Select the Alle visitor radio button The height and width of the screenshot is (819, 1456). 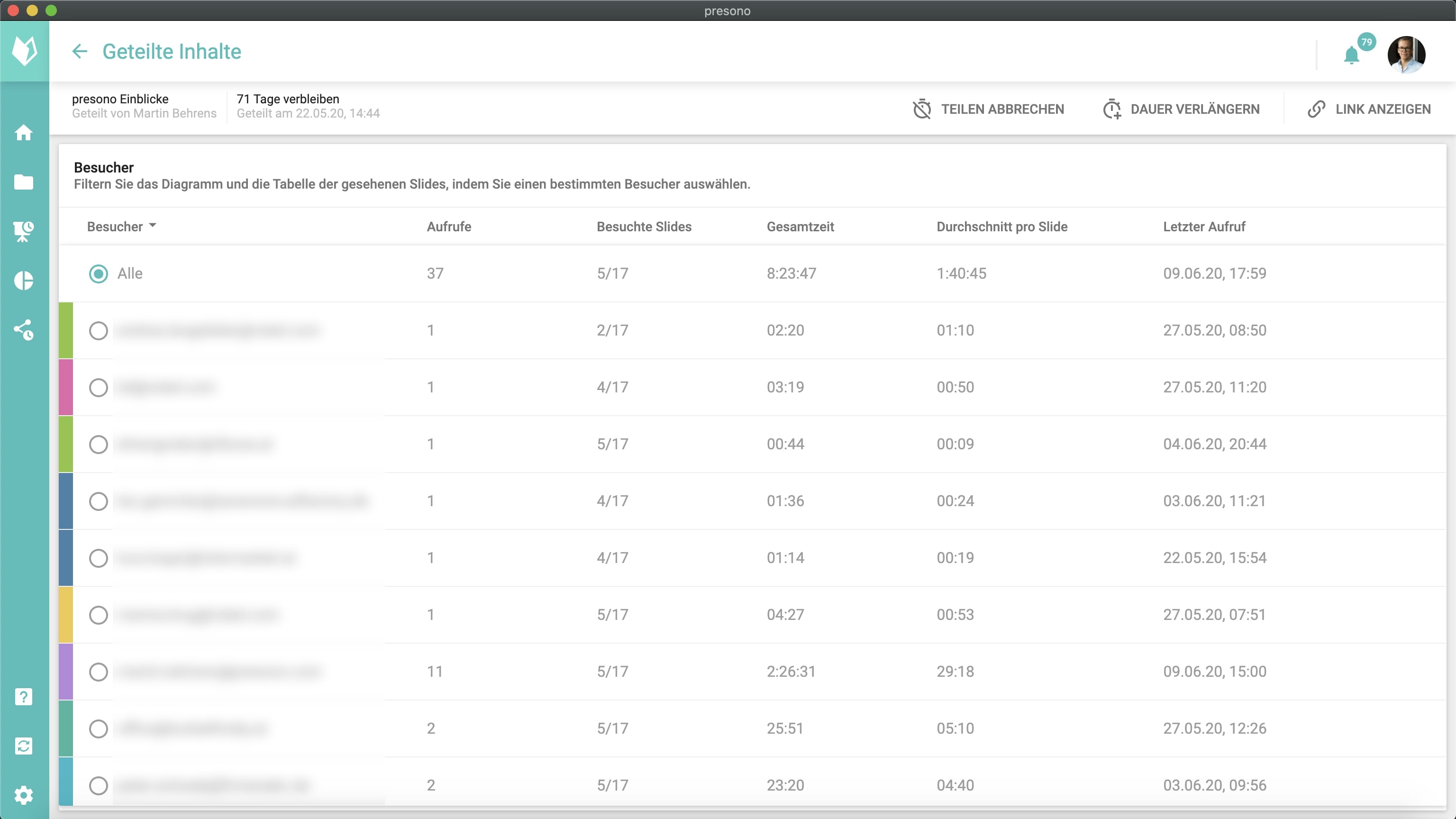pos(99,273)
